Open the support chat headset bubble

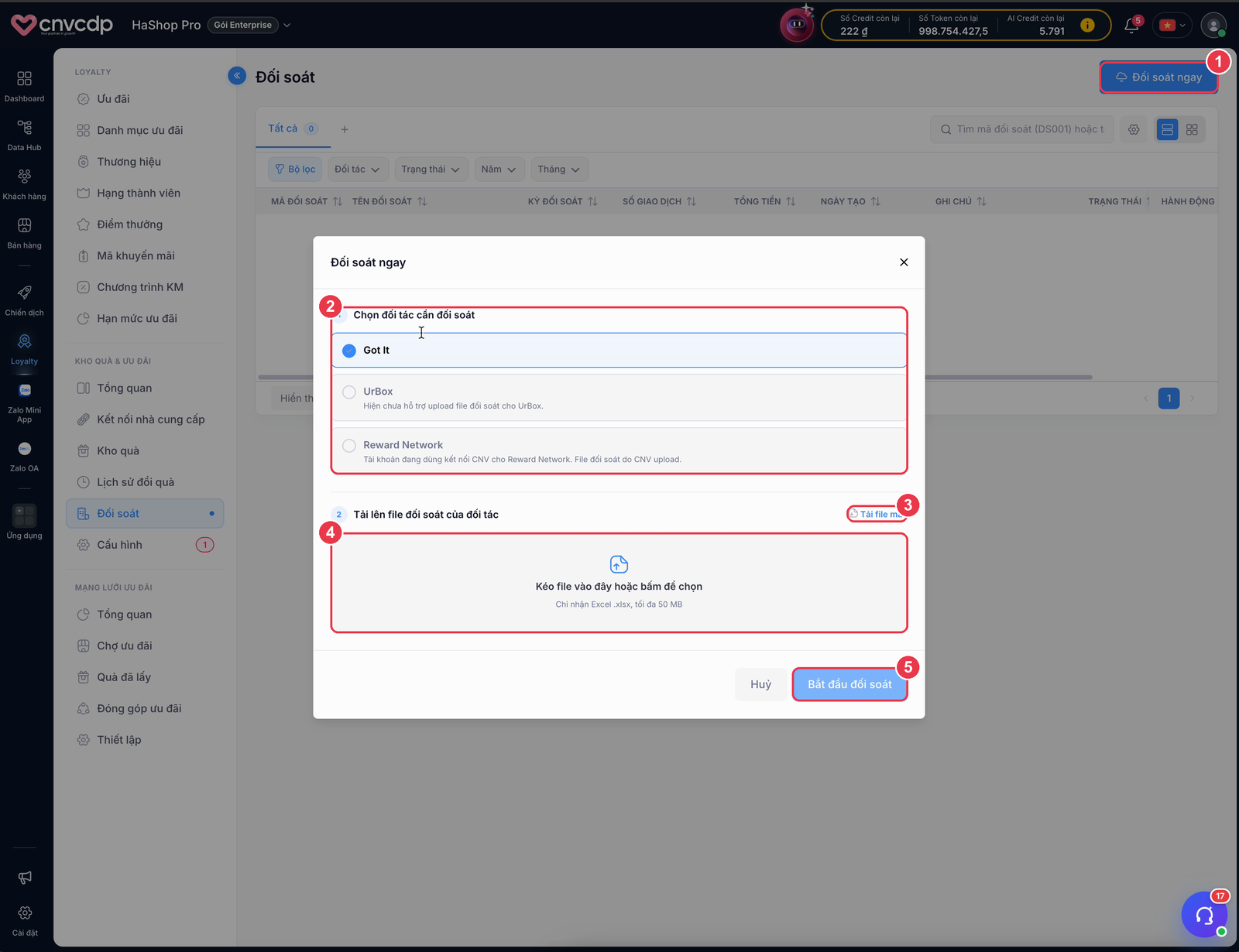tap(1204, 915)
